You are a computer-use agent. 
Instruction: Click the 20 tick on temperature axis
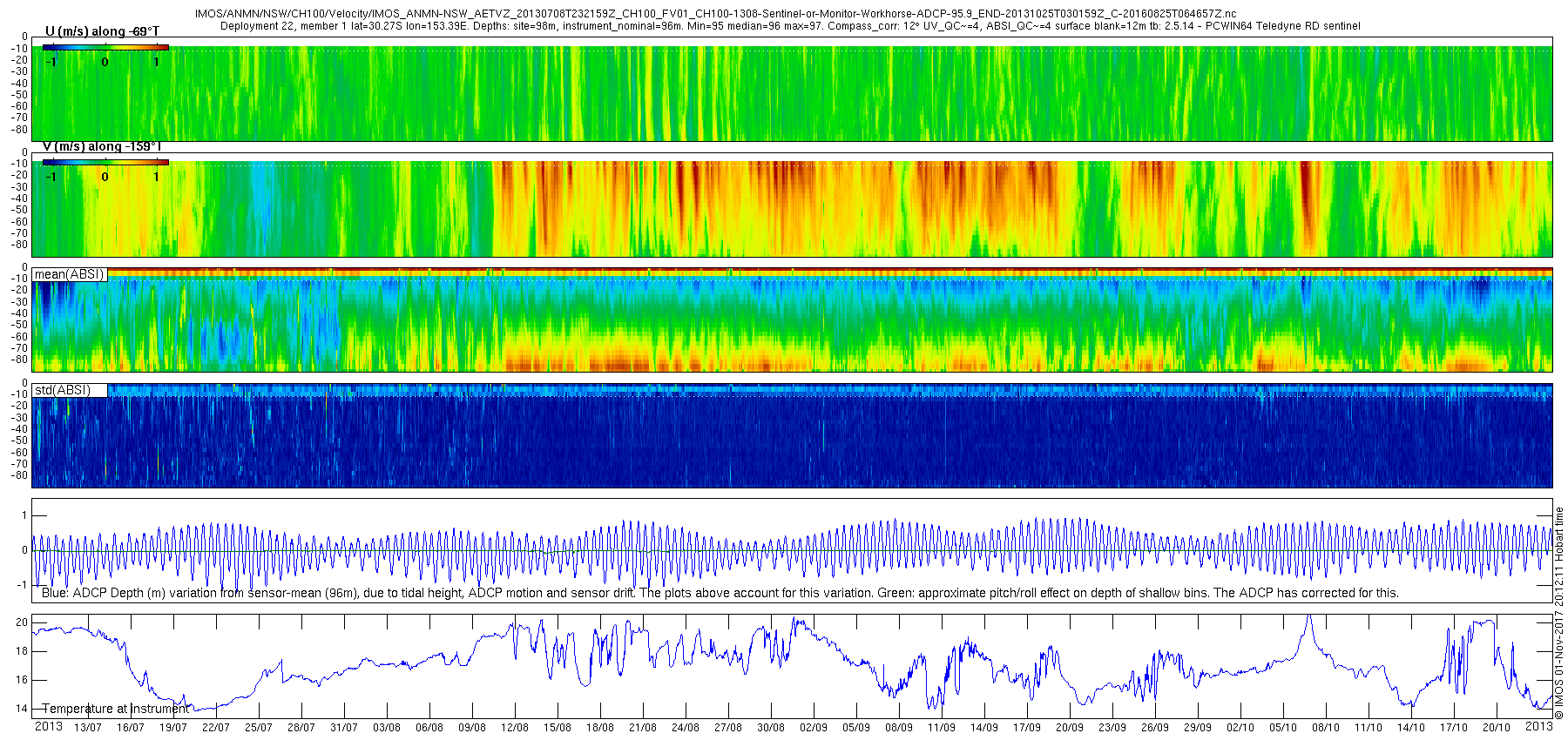click(22, 623)
